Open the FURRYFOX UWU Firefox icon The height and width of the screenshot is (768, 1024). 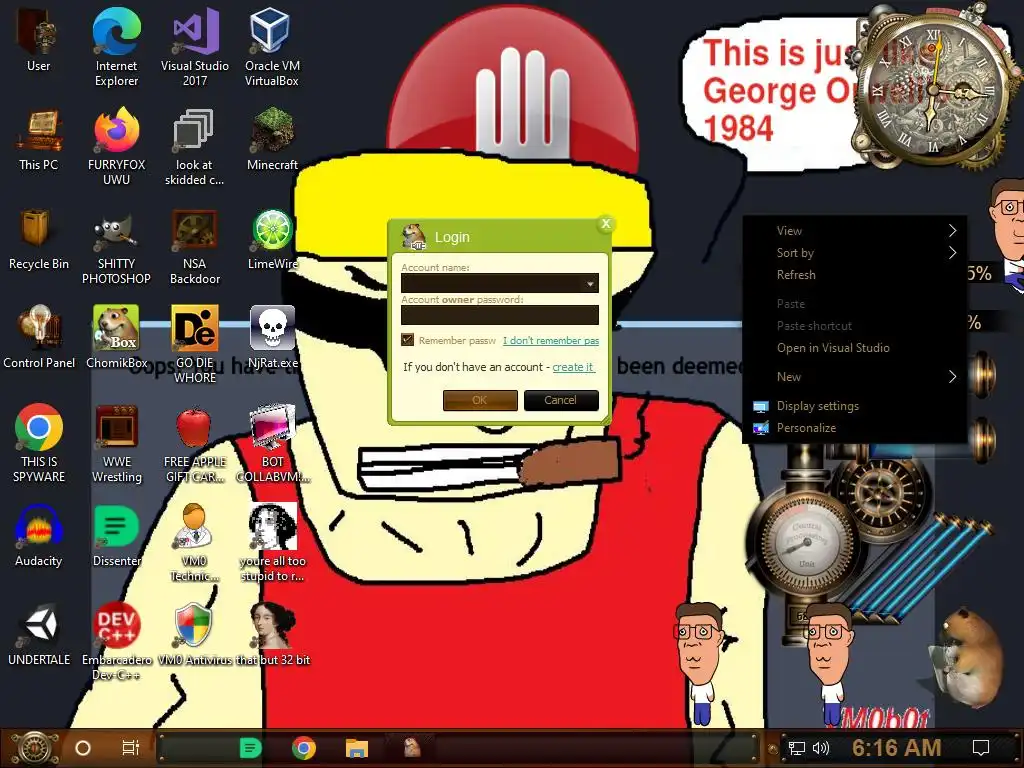pos(116,146)
